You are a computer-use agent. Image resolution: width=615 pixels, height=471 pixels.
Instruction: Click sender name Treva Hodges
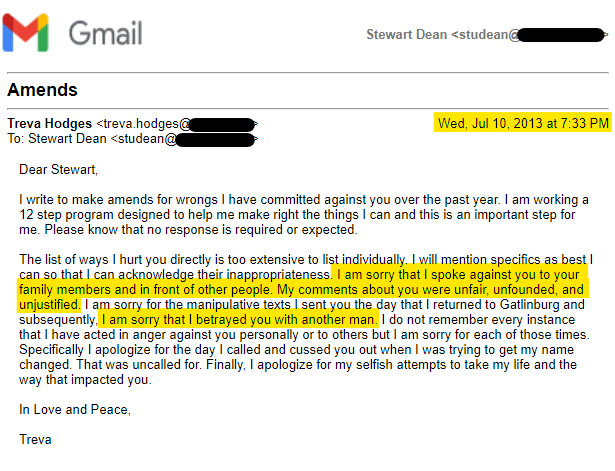50,124
